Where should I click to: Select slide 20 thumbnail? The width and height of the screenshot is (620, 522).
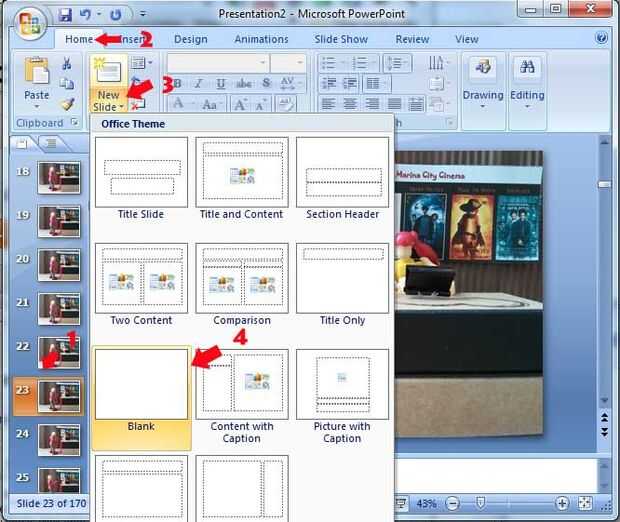point(59,265)
